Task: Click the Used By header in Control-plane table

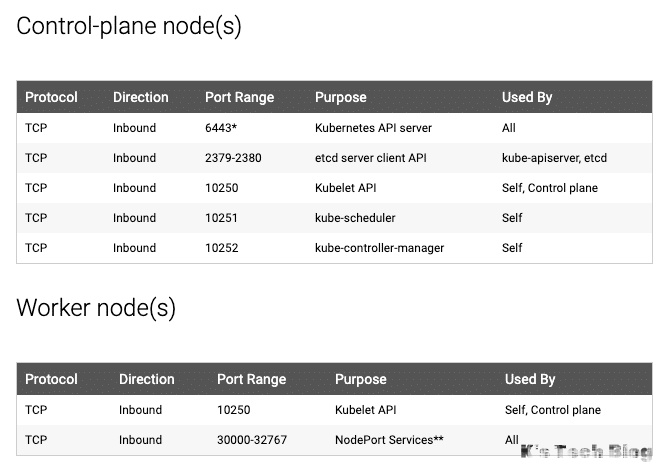Action: [527, 97]
